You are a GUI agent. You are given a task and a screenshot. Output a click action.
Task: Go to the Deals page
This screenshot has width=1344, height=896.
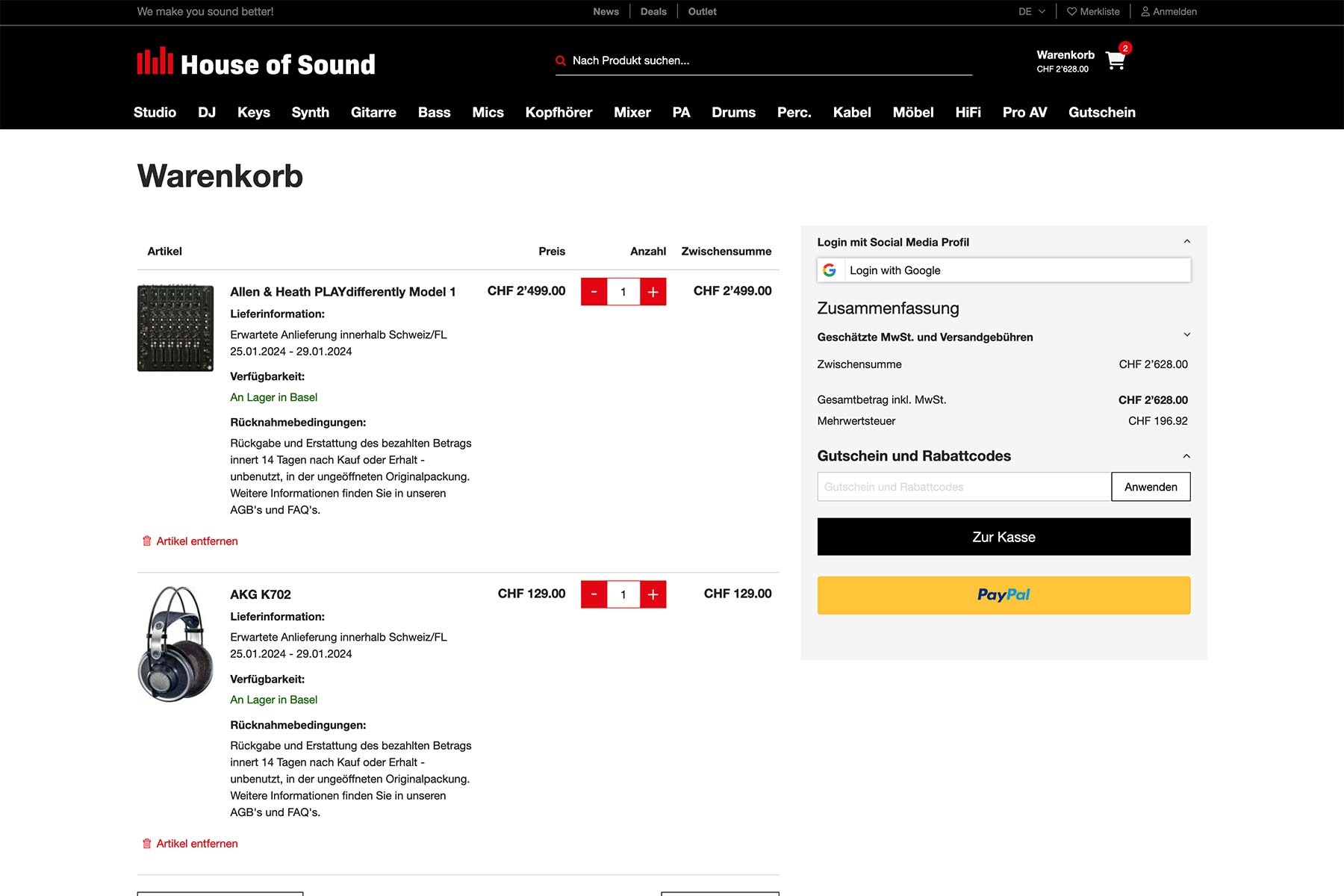click(x=653, y=11)
